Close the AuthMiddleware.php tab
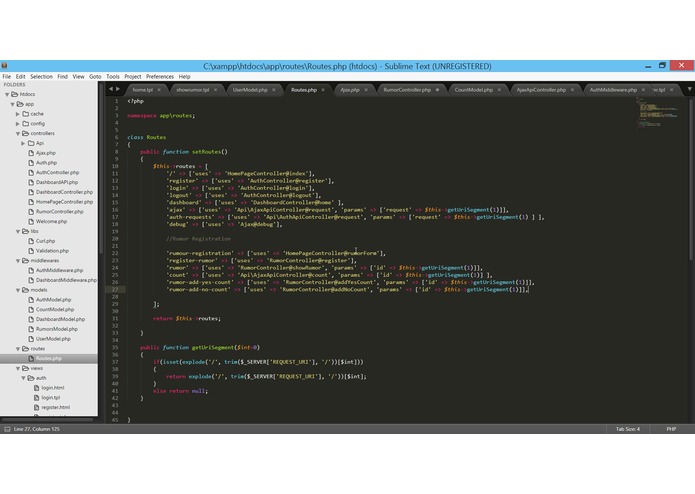Screen dimensions: 695x494 point(644,90)
